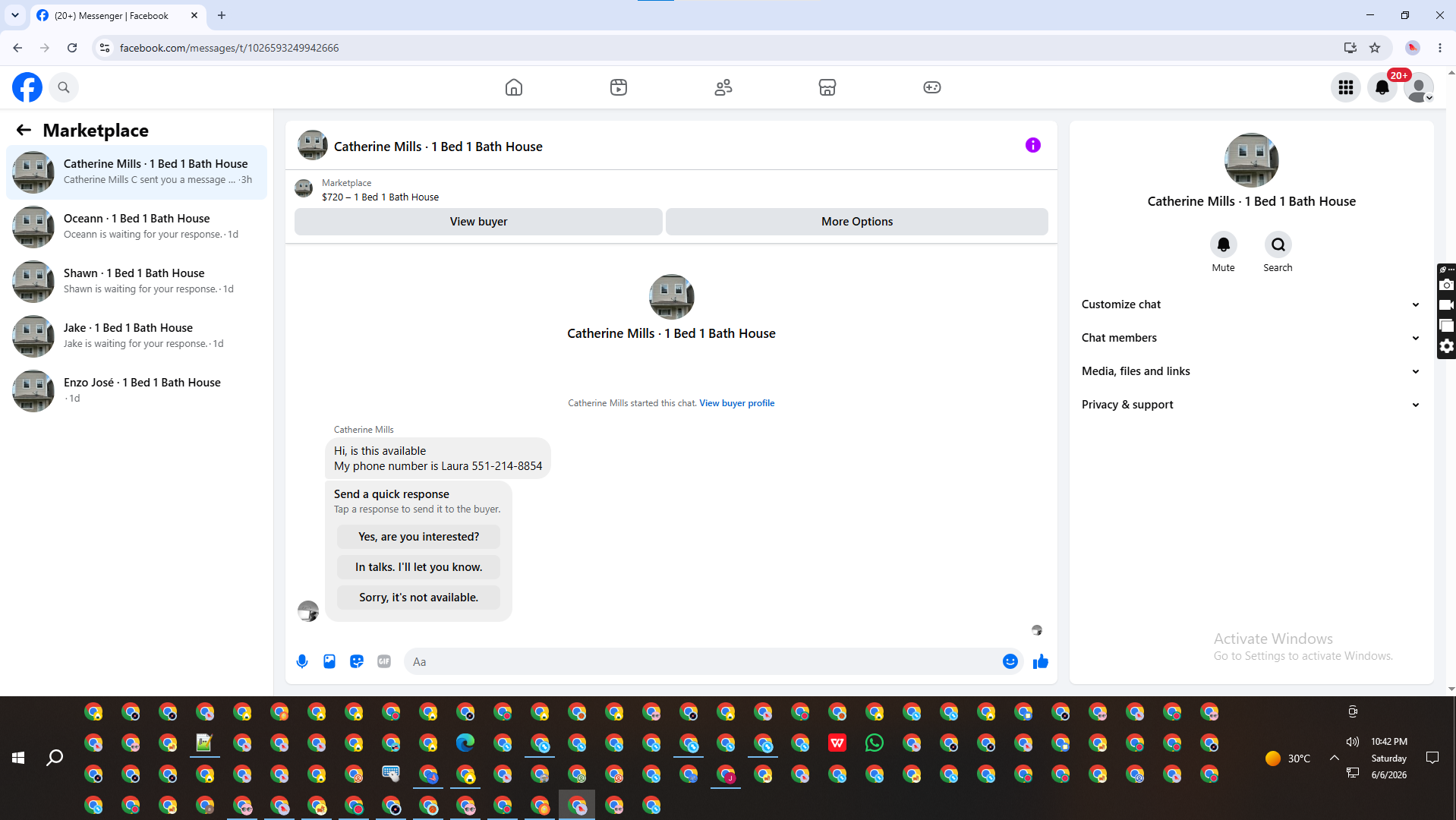Image resolution: width=1456 pixels, height=820 pixels.
Task: Open conversation information purple icon
Action: tap(1033, 145)
